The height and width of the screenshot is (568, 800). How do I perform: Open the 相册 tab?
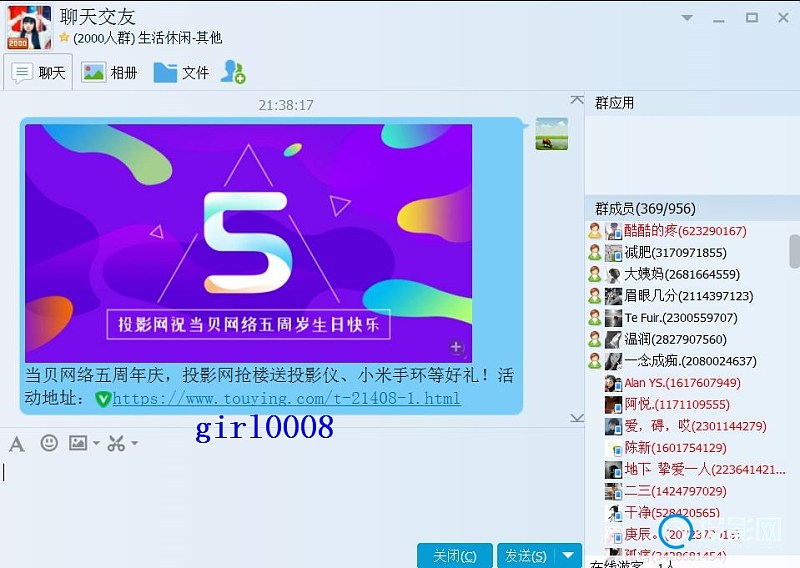(x=109, y=73)
